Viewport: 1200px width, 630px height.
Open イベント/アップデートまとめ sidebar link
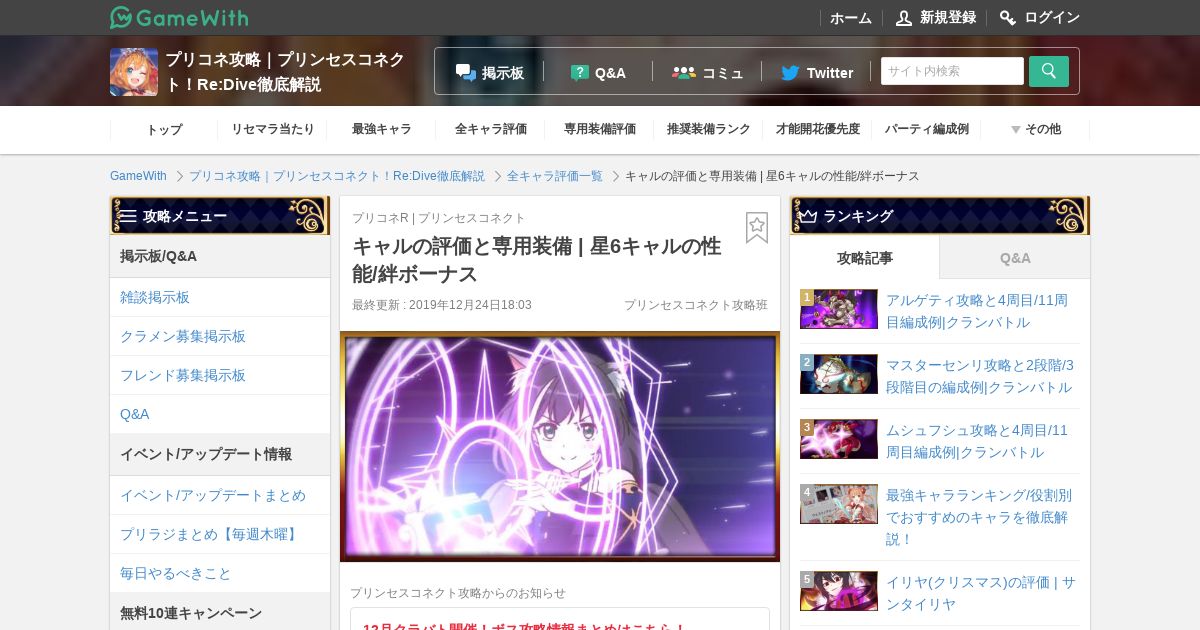pyautogui.click(x=220, y=495)
